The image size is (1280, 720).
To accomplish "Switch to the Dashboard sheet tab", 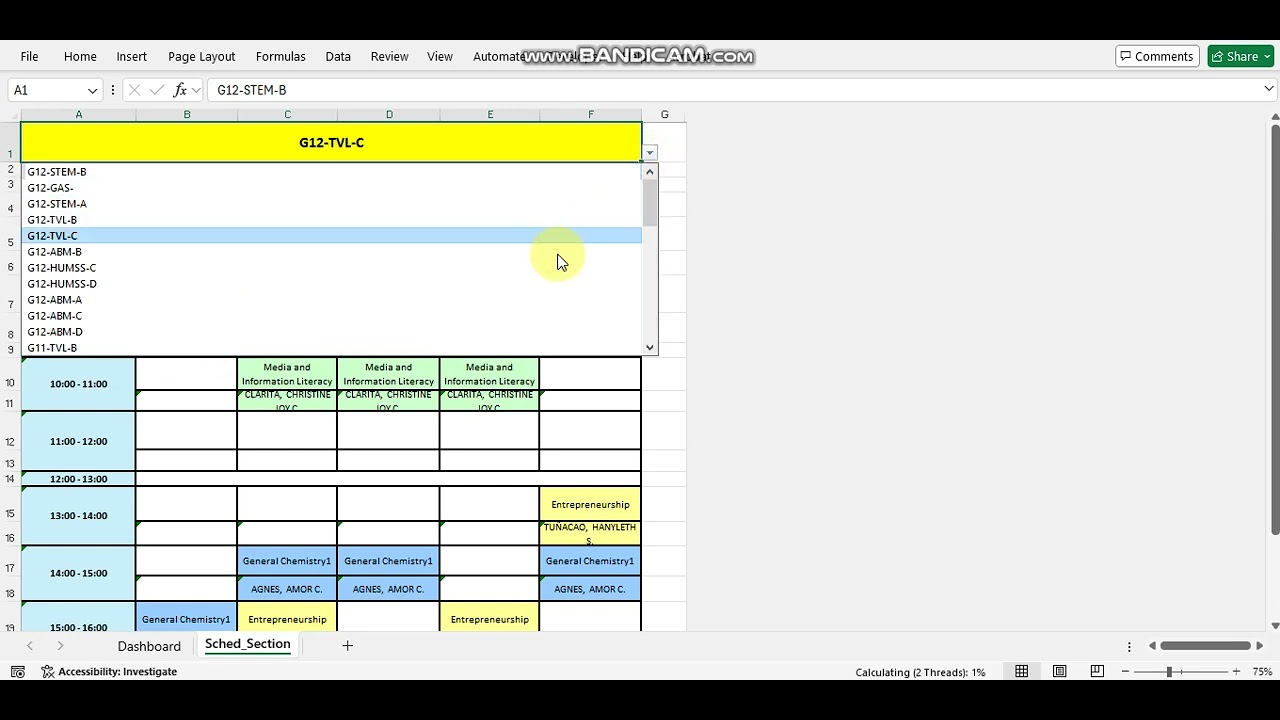I will (149, 646).
